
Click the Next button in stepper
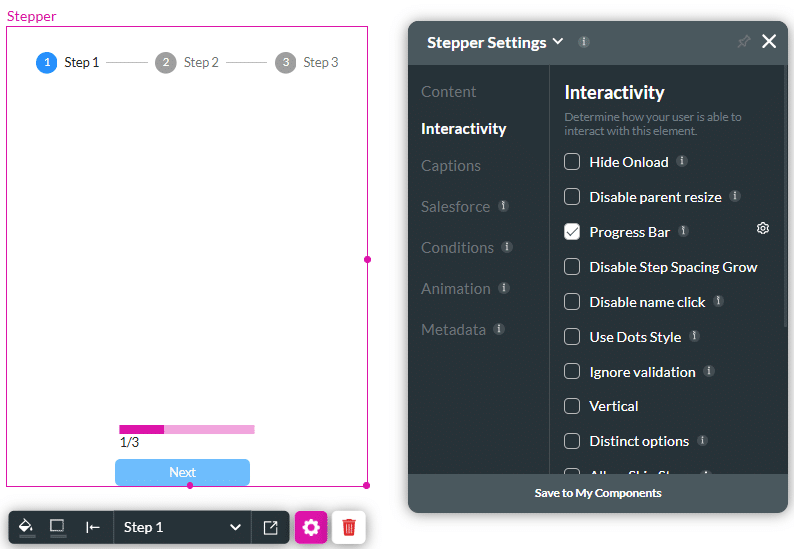click(x=182, y=472)
